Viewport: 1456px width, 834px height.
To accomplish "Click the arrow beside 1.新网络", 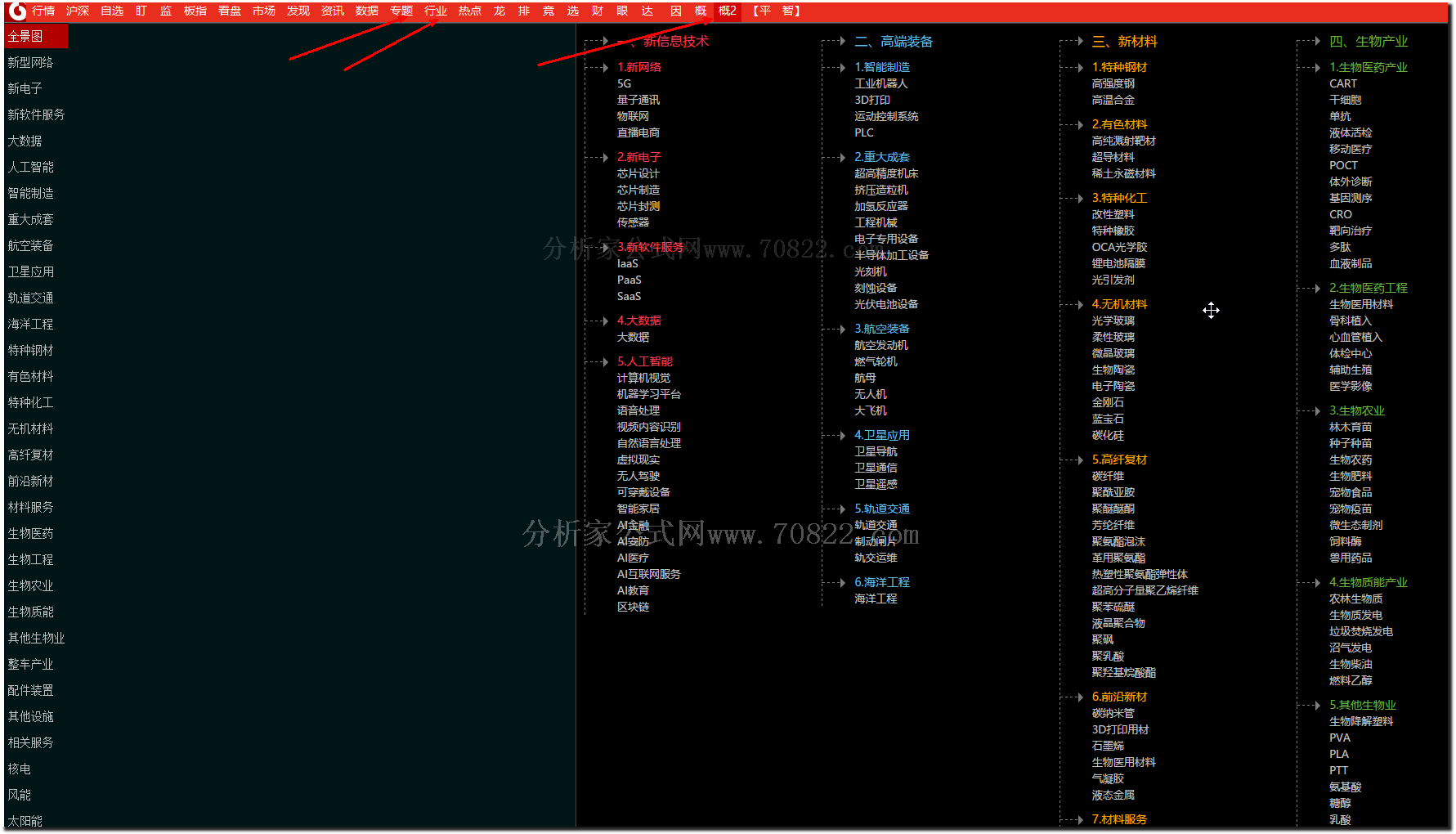I will point(605,67).
